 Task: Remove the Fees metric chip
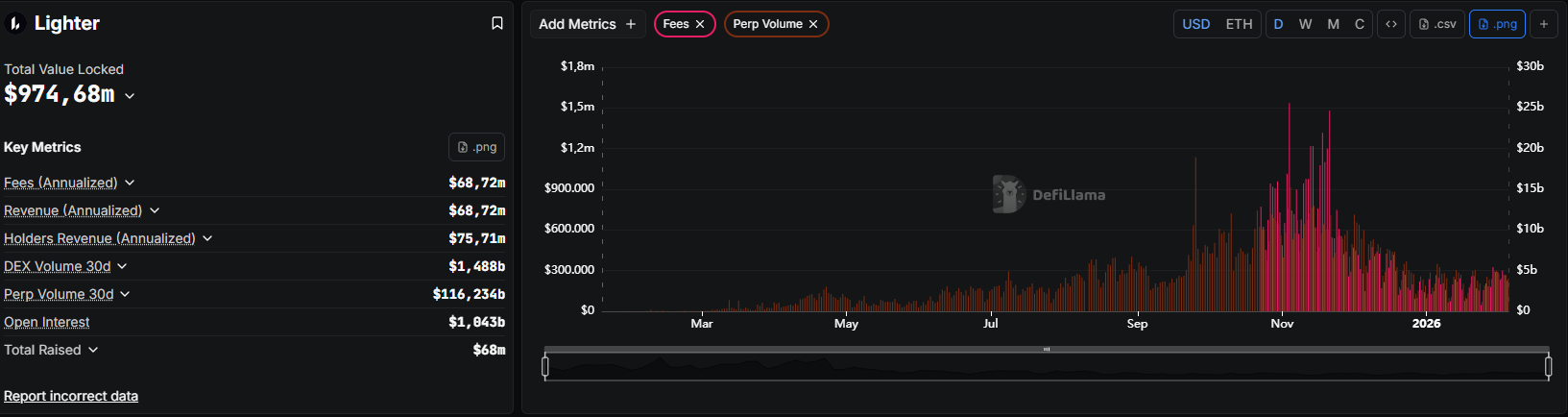click(x=700, y=24)
